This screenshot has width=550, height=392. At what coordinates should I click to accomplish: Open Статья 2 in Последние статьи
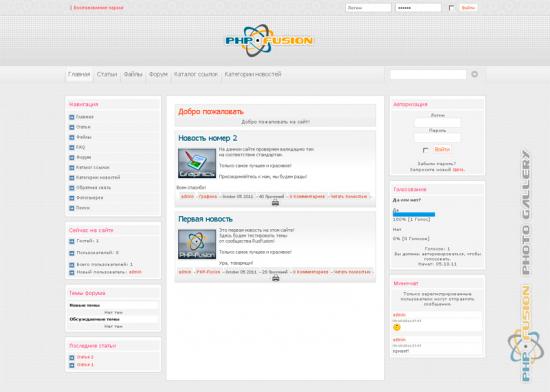coord(85,357)
